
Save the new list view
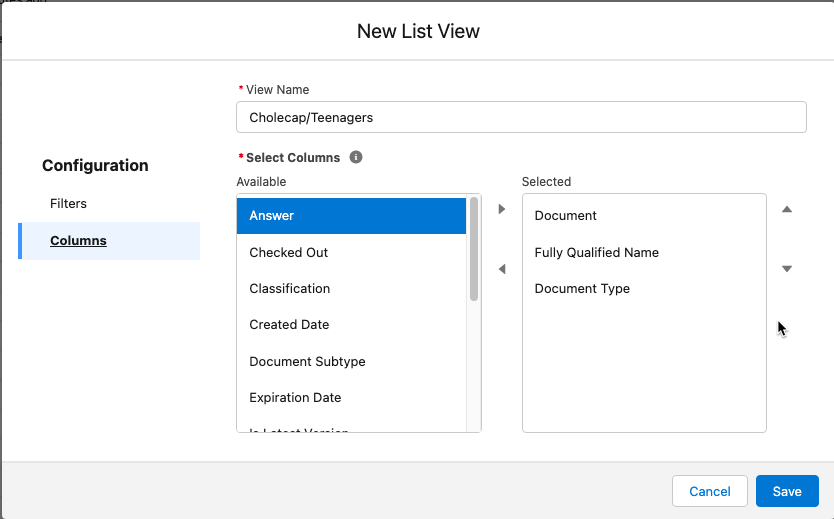[786, 491]
